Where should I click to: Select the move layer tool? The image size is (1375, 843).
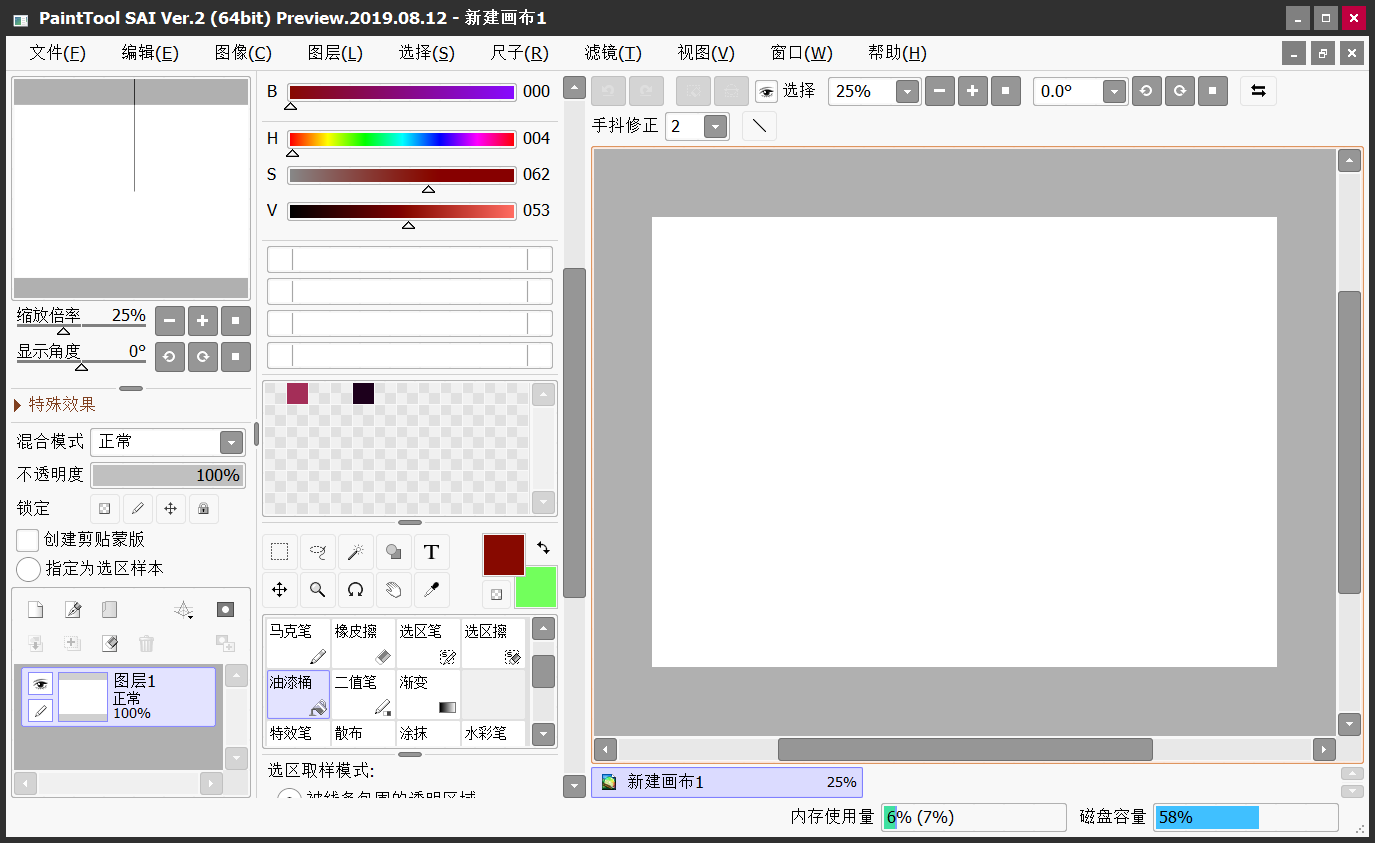pyautogui.click(x=280, y=590)
